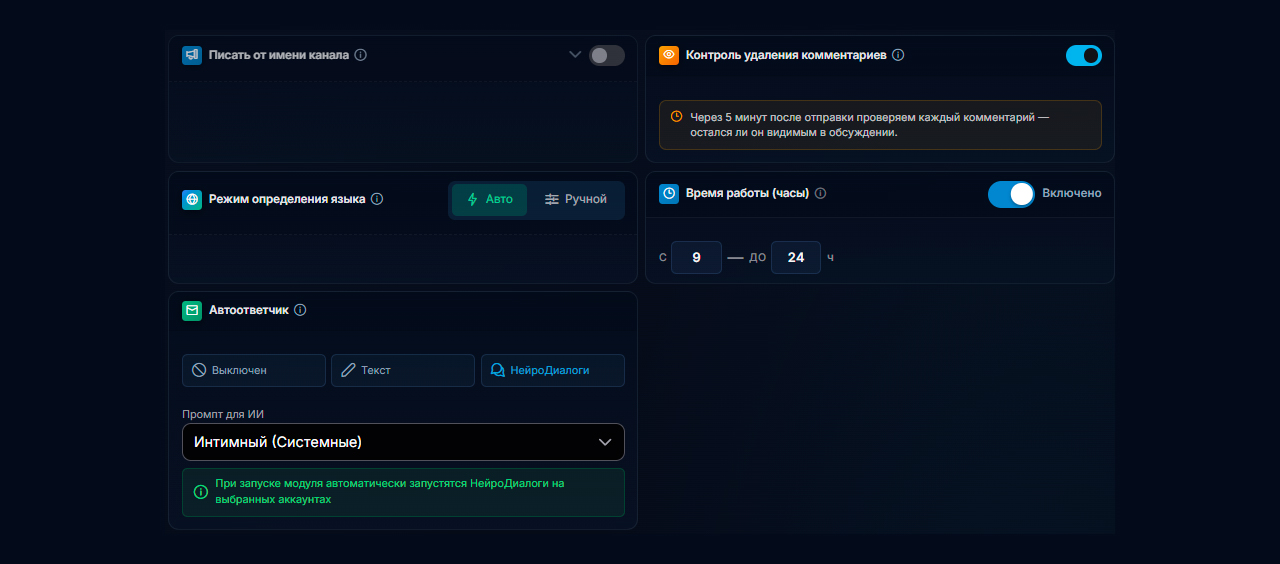This screenshot has width=1280, height=564.
Task: Turn off the Время работы toggle
Action: 1011,194
